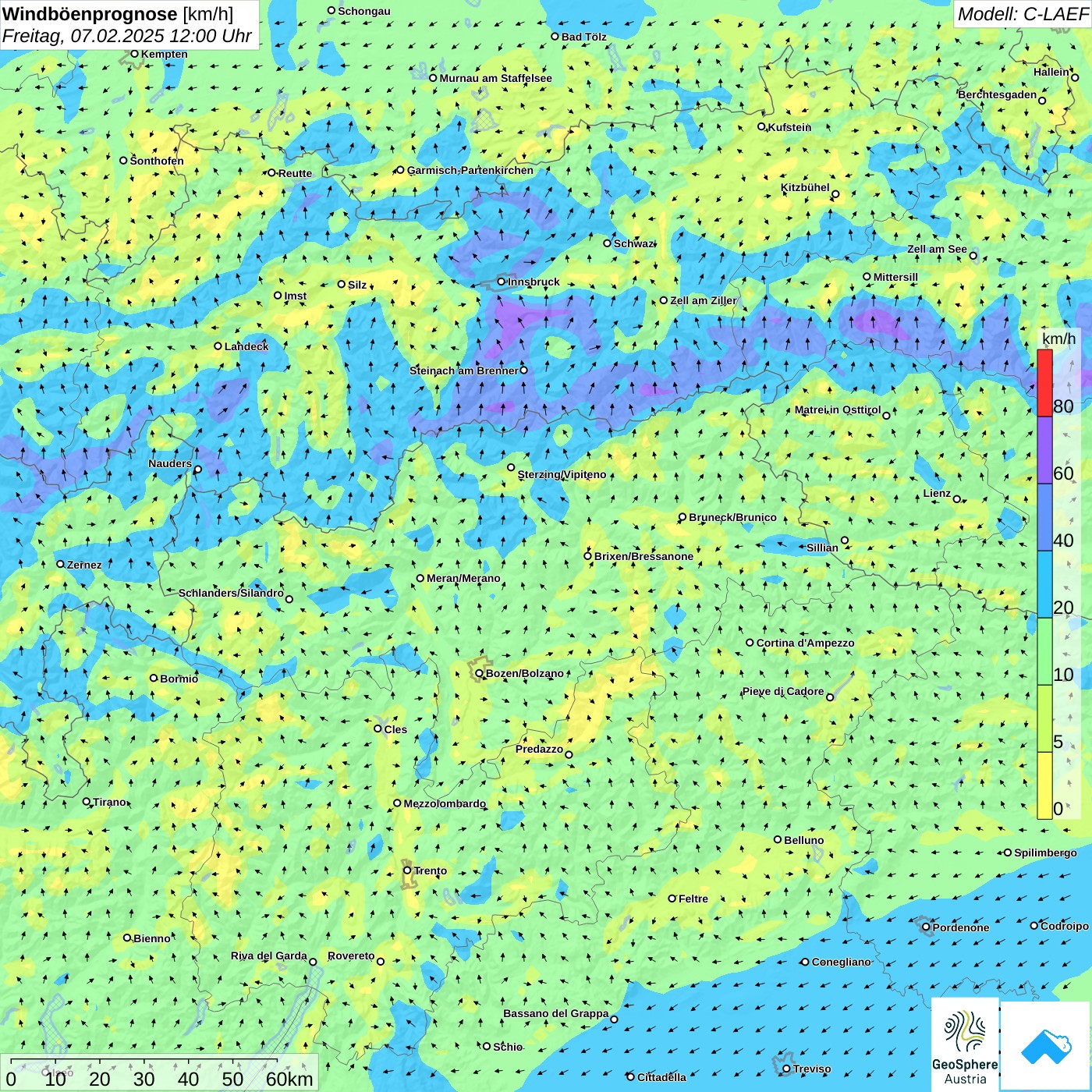The height and width of the screenshot is (1092, 1092).
Task: Select the Cortina d'Ampezzo label
Action: point(805,643)
